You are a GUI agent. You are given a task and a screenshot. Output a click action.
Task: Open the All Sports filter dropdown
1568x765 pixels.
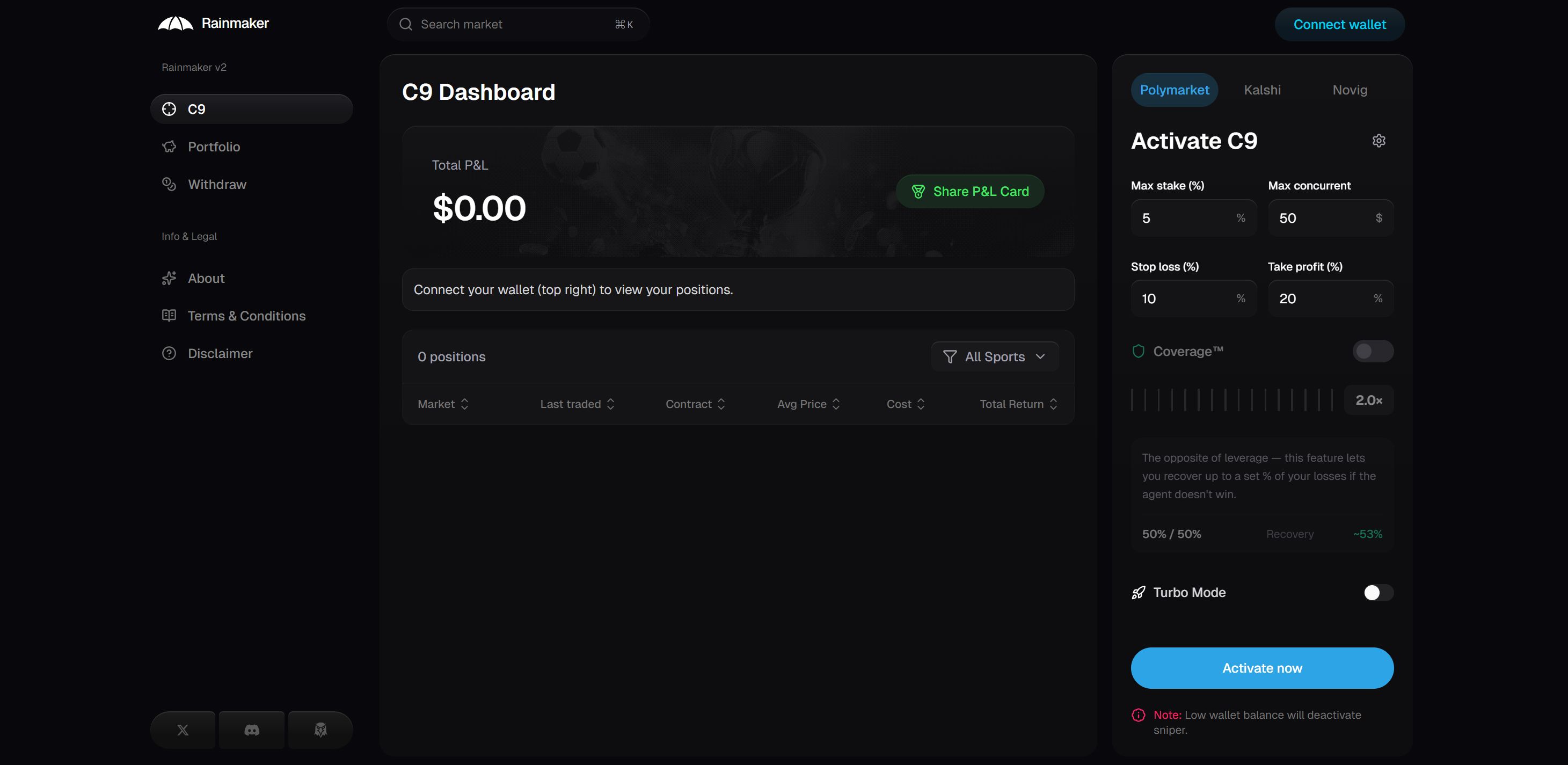[994, 356]
